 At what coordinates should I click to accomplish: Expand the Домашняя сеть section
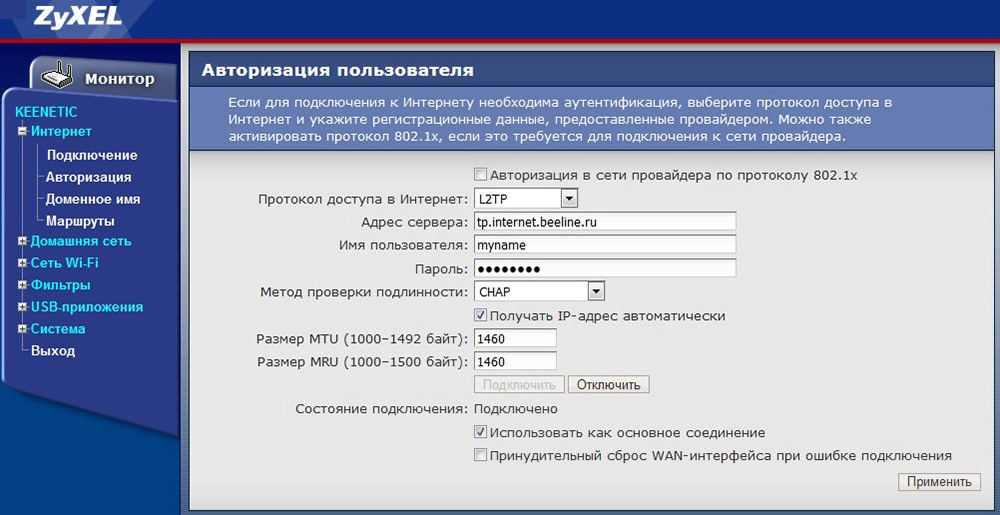(23, 242)
